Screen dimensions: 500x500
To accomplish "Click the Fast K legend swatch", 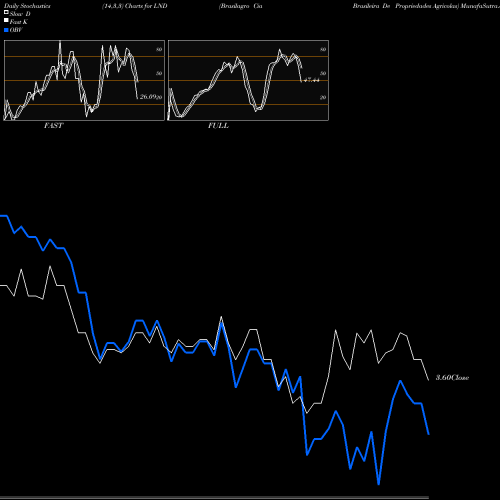I will click(6, 21).
